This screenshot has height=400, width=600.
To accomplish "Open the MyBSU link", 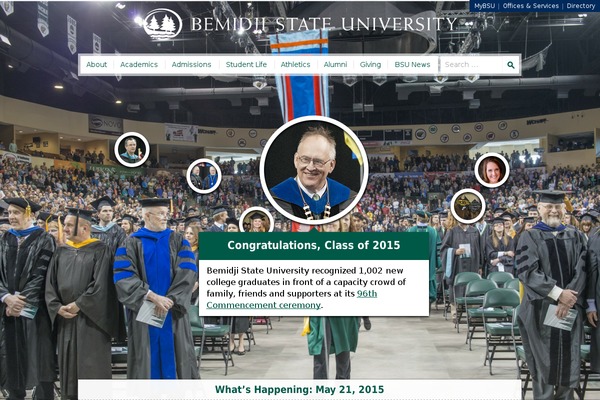I will pyautogui.click(x=484, y=6).
